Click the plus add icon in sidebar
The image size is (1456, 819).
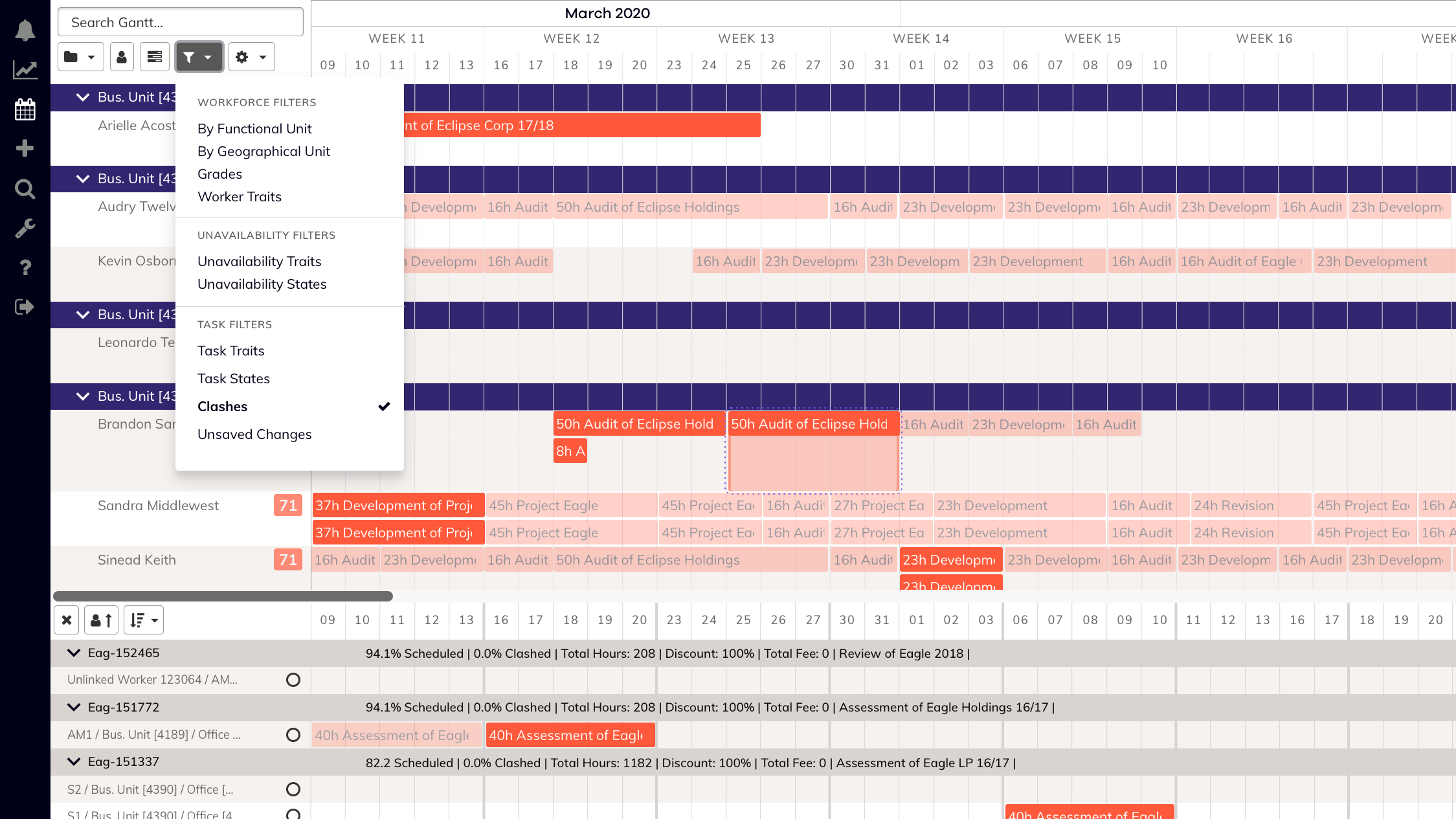[x=25, y=149]
